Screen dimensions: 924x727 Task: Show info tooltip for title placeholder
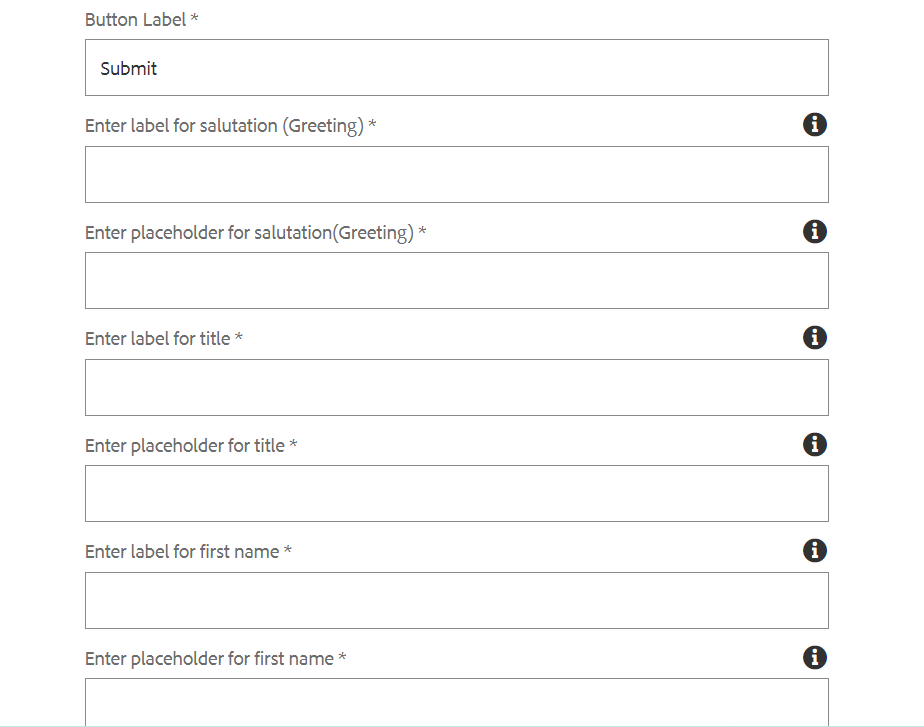pos(814,444)
